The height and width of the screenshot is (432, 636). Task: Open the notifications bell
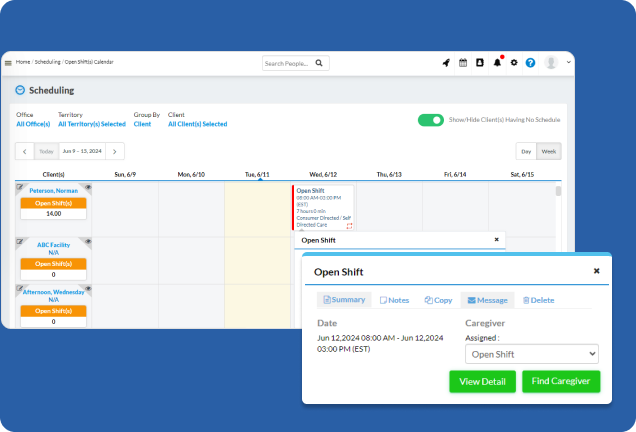497,63
